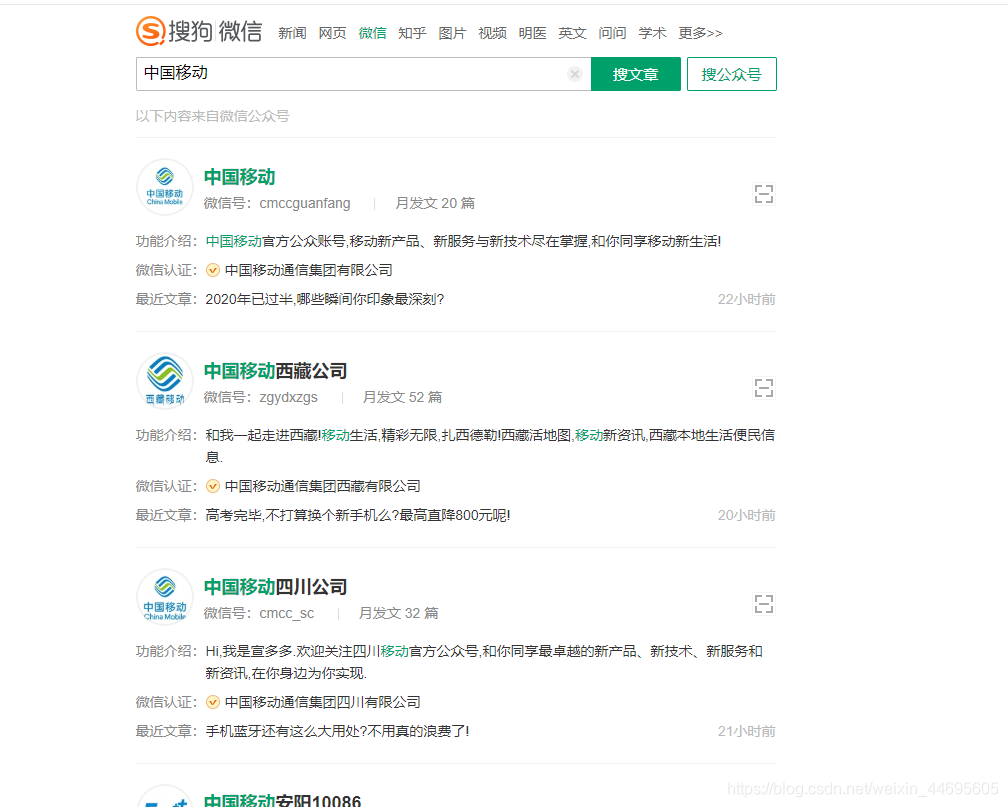Show QR code for 中国移动西藏公司
1008x807 pixels.
click(x=764, y=388)
